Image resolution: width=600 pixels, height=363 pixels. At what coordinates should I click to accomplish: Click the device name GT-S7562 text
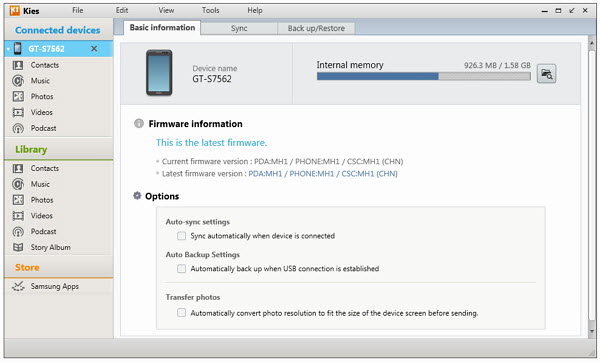212,79
